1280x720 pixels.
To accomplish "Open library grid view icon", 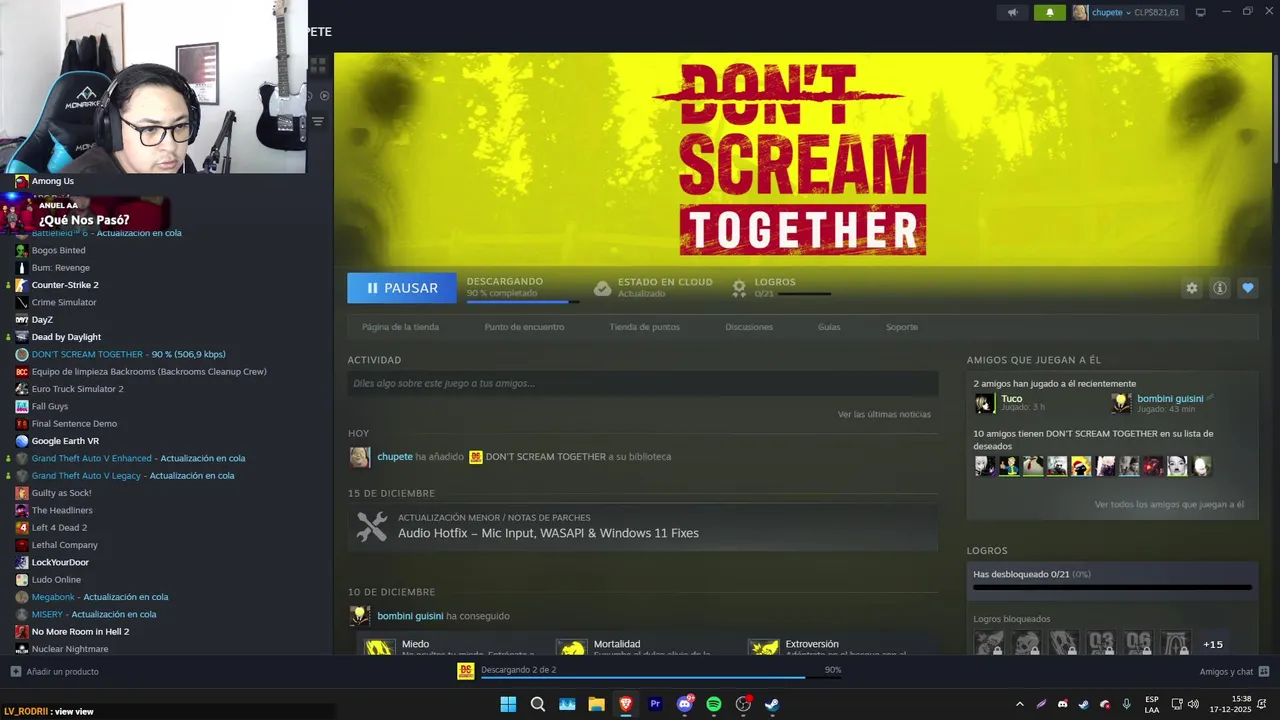I will 318,66.
